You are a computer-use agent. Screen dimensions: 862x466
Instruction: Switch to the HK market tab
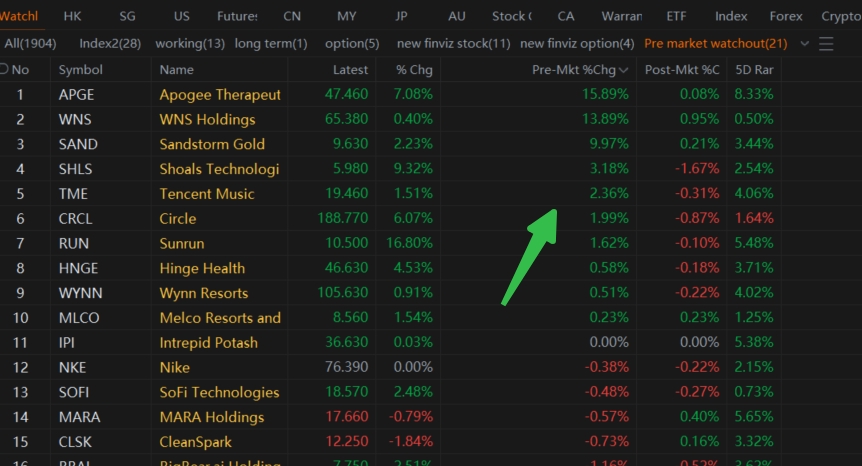[x=72, y=16]
